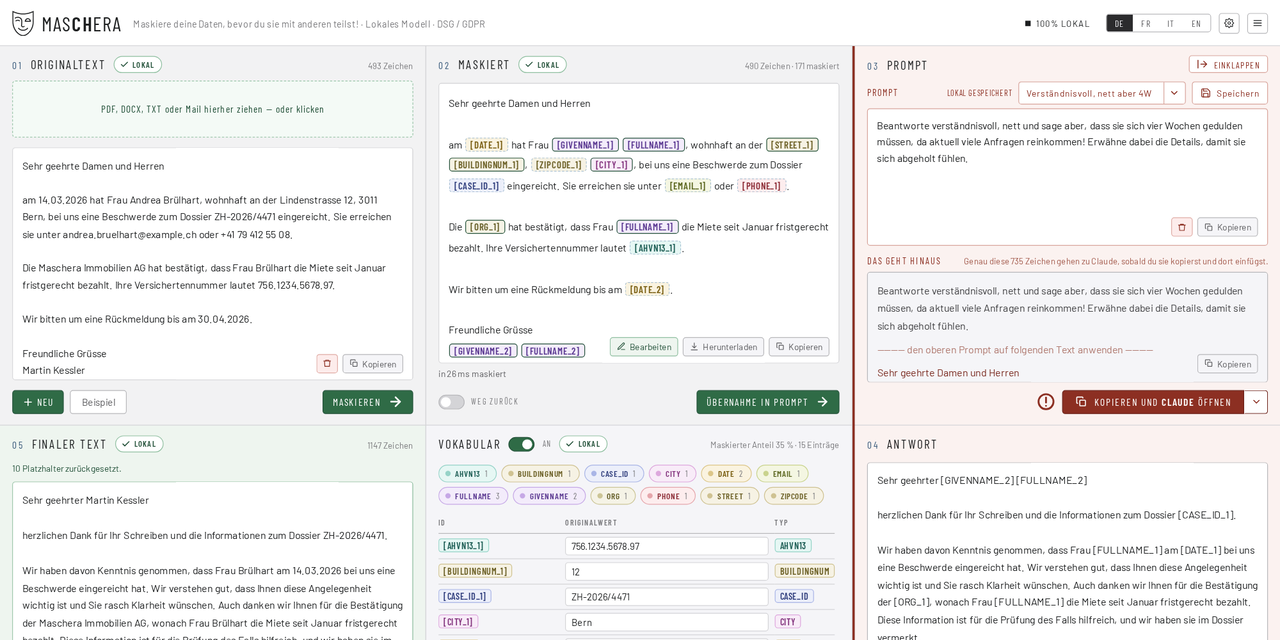1280x640 pixels.
Task: Click the MASKIEREN button
Action: click(x=367, y=402)
